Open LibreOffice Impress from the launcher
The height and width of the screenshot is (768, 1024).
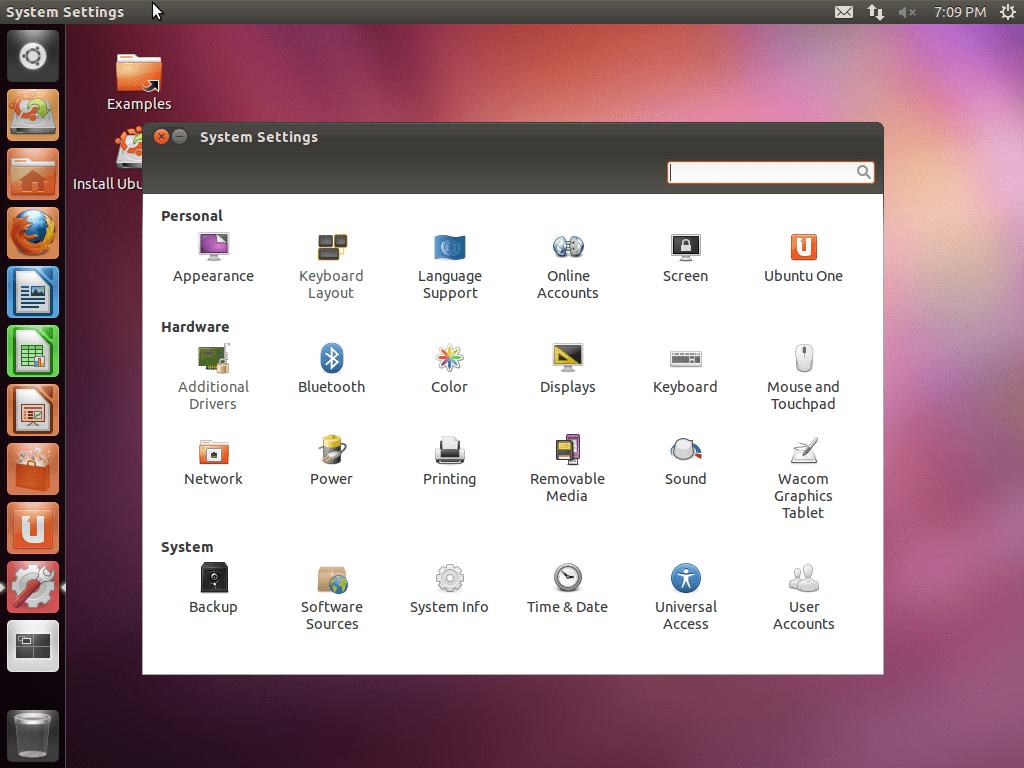33,410
